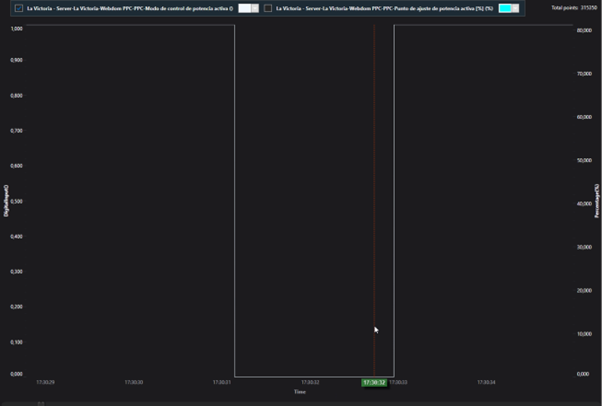Click the 0,500 value on left axis

coord(16,201)
